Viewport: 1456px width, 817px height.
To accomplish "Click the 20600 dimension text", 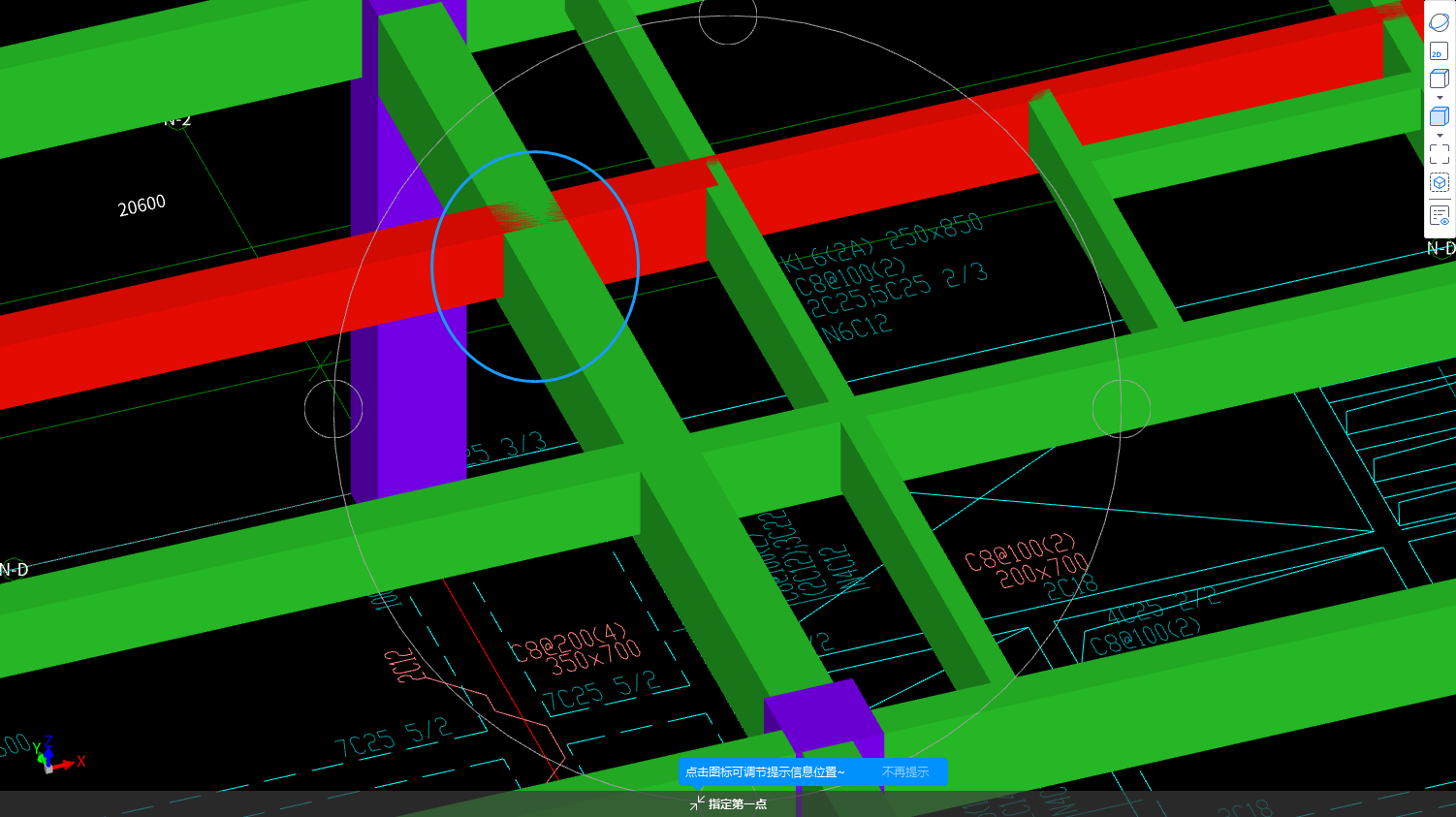I will pyautogui.click(x=142, y=205).
